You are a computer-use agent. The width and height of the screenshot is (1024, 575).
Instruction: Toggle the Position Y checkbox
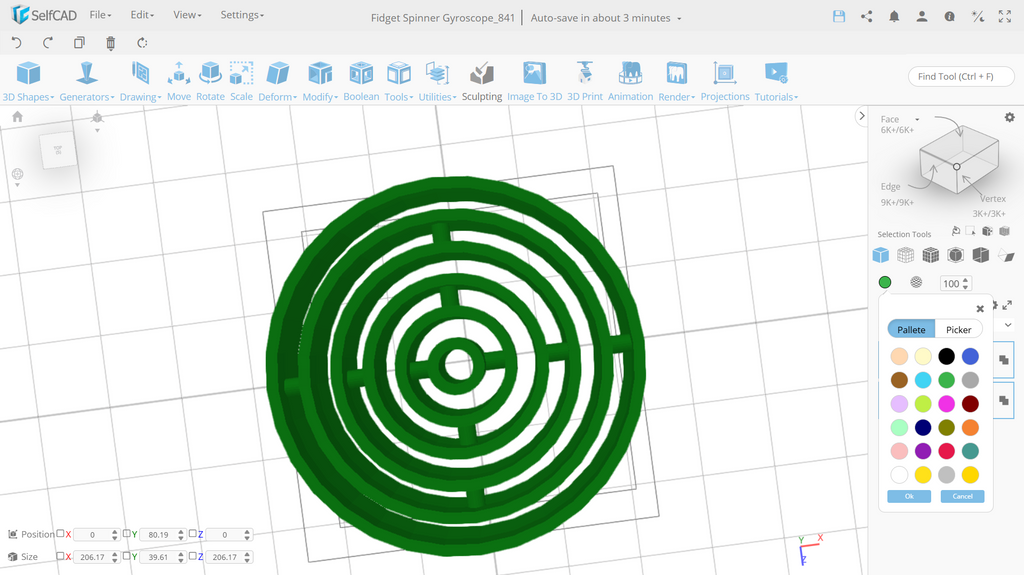[x=127, y=533]
